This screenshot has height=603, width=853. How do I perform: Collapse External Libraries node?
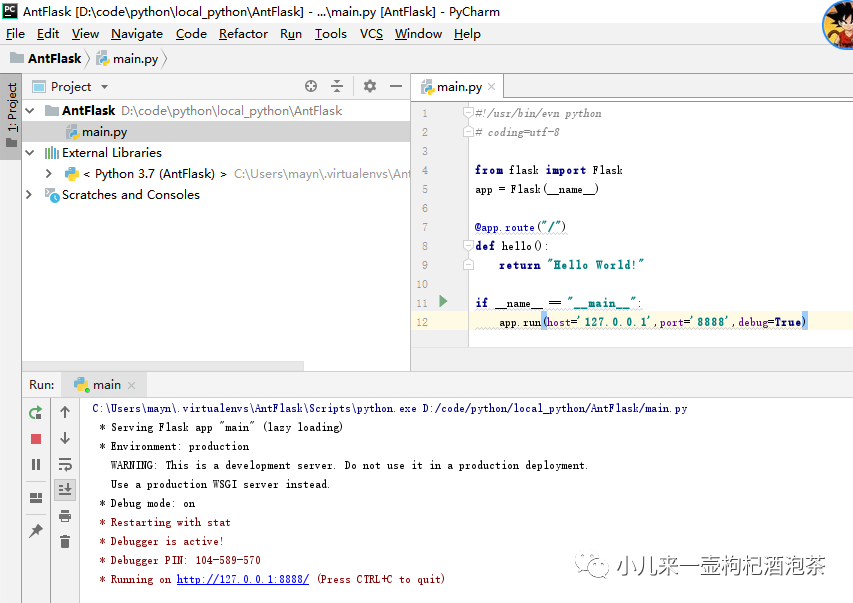tap(30, 153)
